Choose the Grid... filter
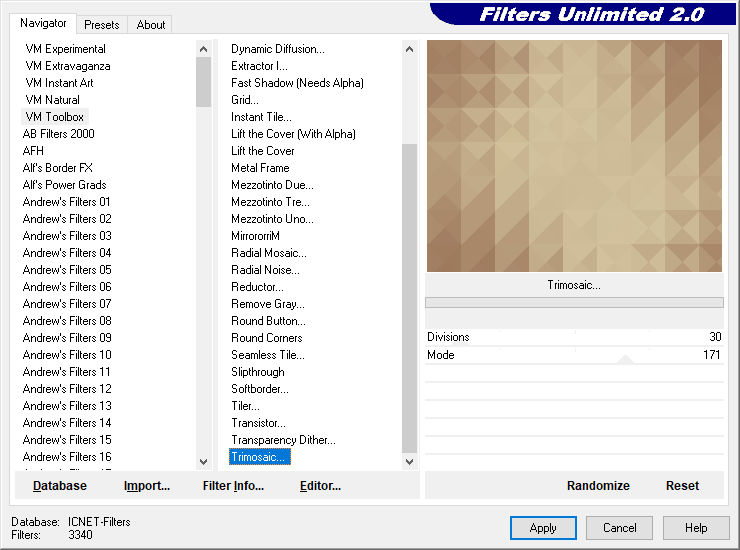 click(x=244, y=100)
